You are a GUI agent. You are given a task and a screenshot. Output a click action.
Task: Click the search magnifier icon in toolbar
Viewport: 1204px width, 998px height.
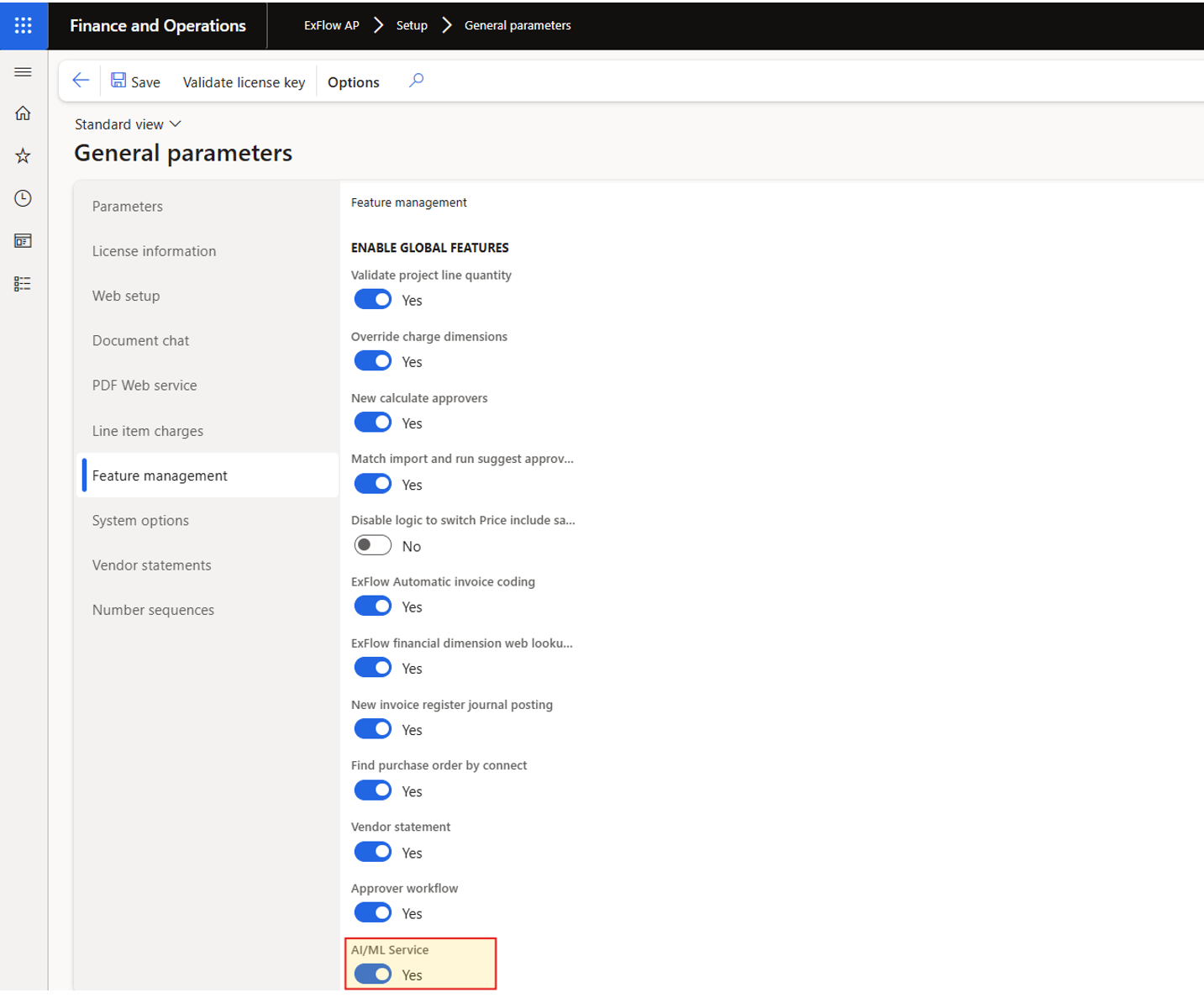416,81
